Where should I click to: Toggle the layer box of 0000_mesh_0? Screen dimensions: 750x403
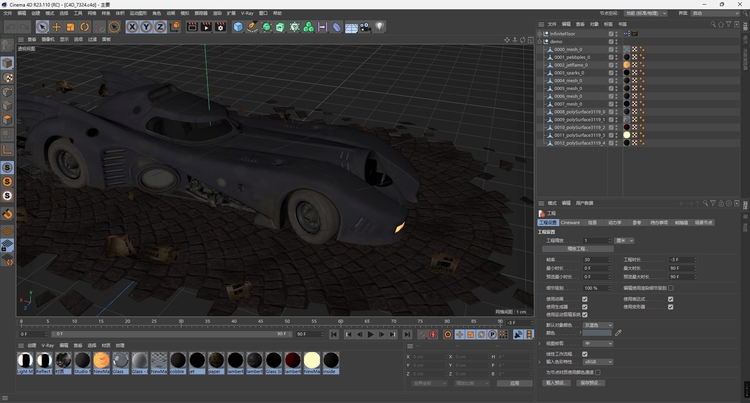[x=611, y=49]
